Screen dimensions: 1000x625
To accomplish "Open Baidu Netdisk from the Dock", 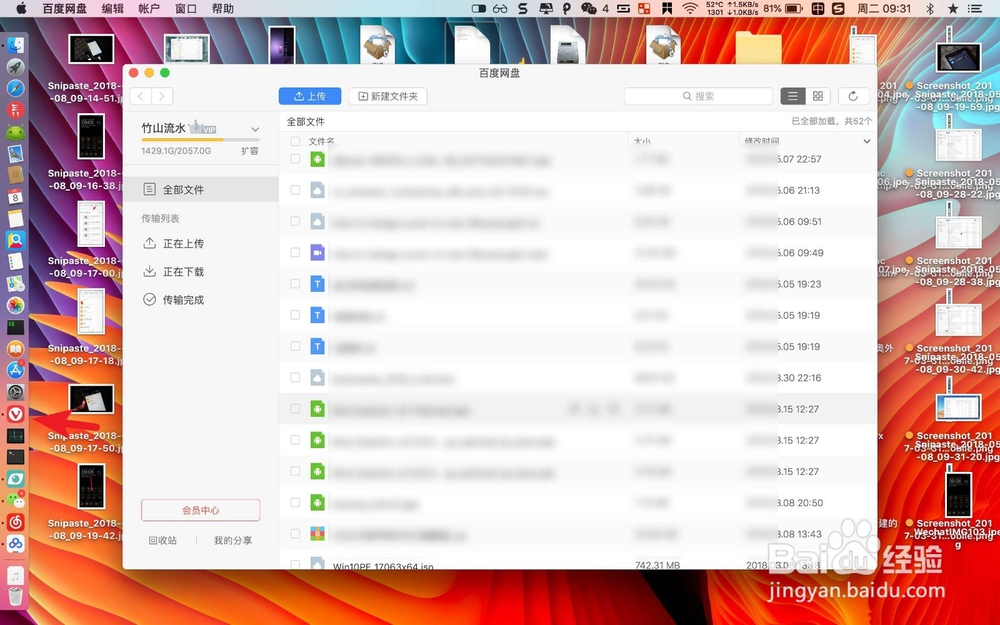I will tap(15, 544).
